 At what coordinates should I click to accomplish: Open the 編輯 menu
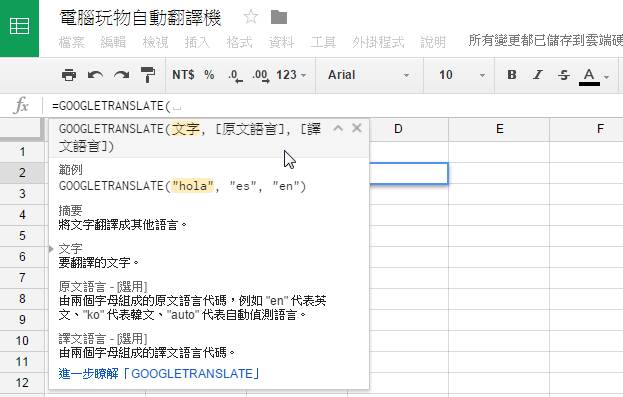click(113, 42)
